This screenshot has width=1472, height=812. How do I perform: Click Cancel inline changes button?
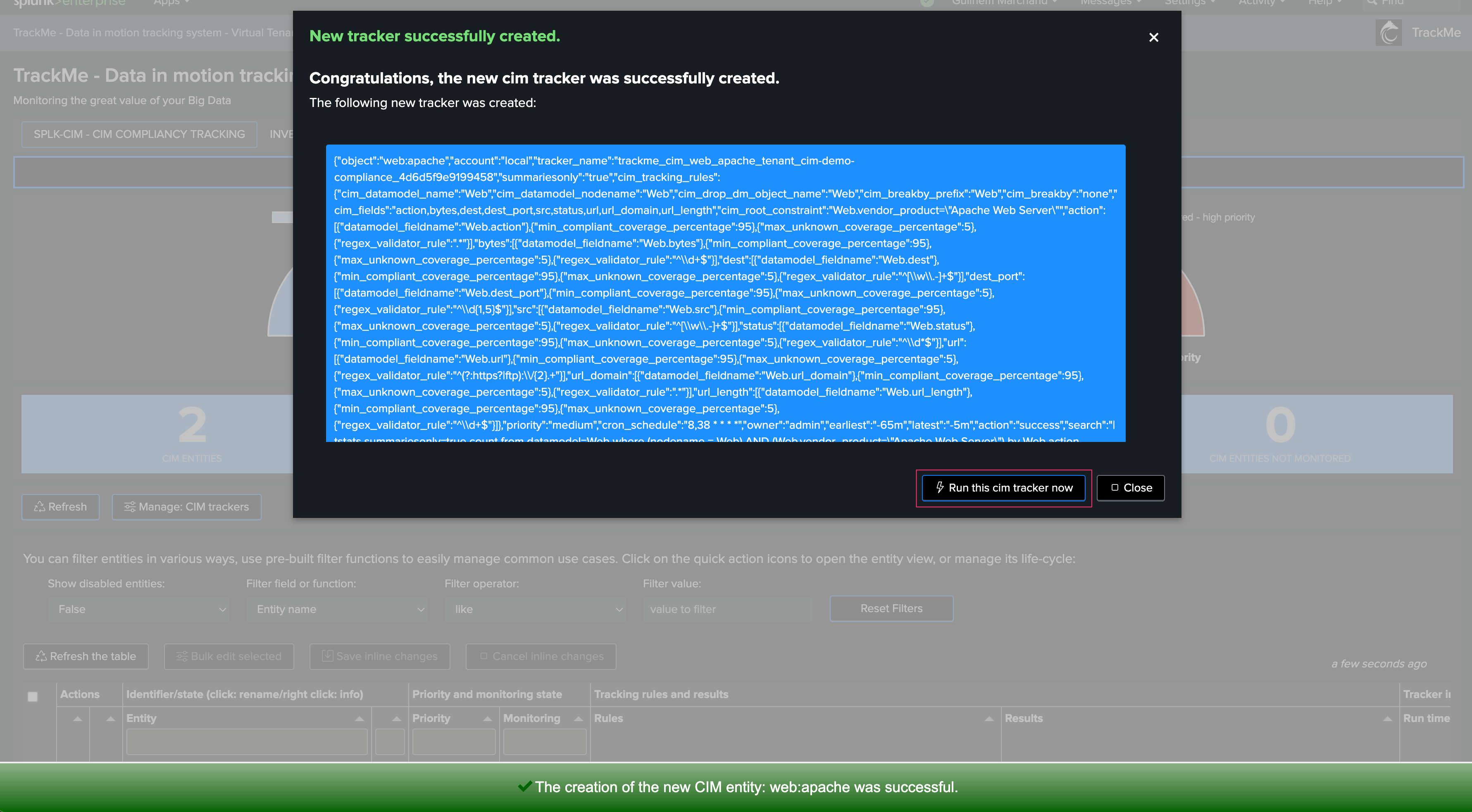(x=541, y=657)
